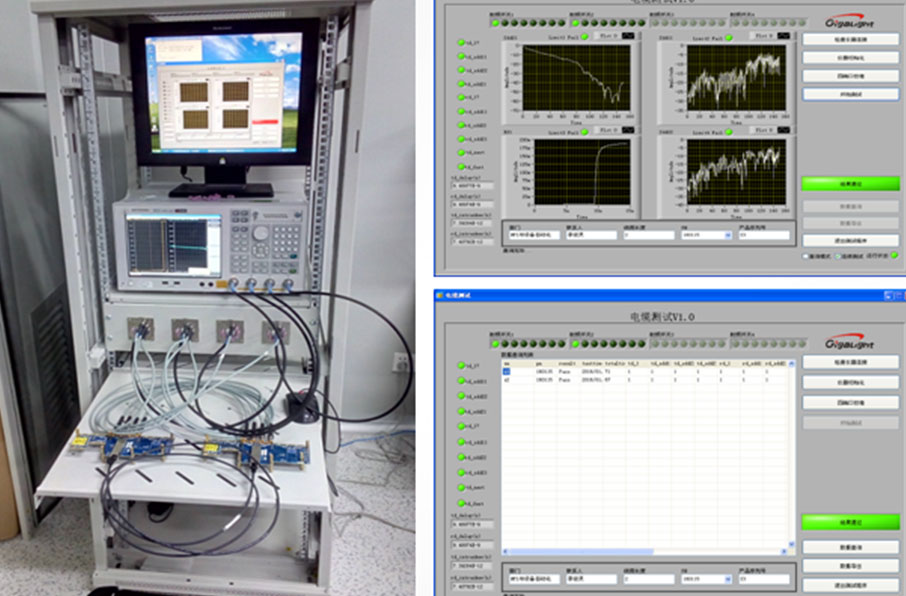The image size is (906, 596).
Task: Click the bright first LED of switch group two, table window
Action: pos(576,343)
